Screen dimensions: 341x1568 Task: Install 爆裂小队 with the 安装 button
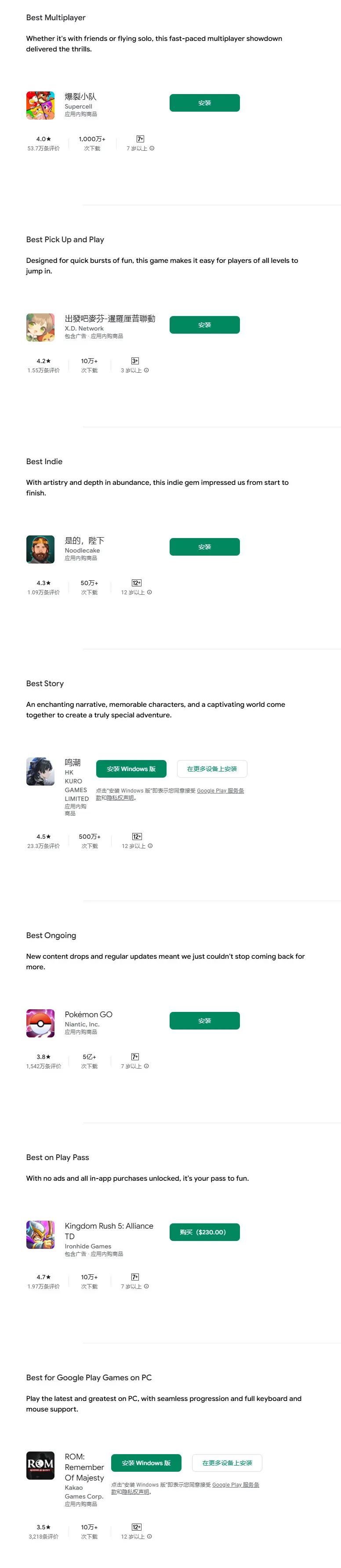point(204,103)
